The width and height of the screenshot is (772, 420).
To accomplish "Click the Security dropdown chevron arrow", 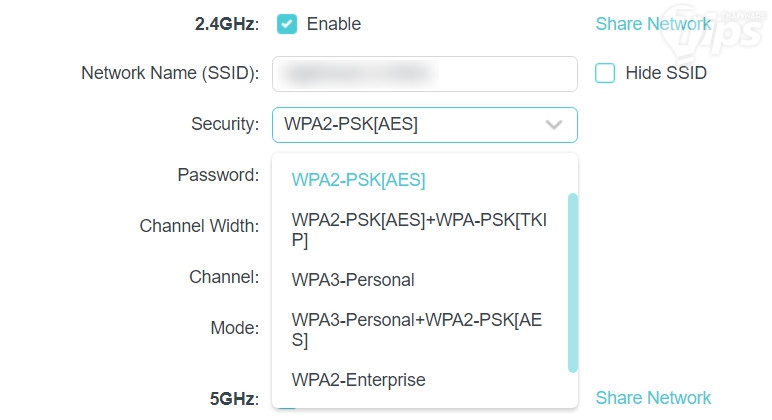I will [554, 125].
